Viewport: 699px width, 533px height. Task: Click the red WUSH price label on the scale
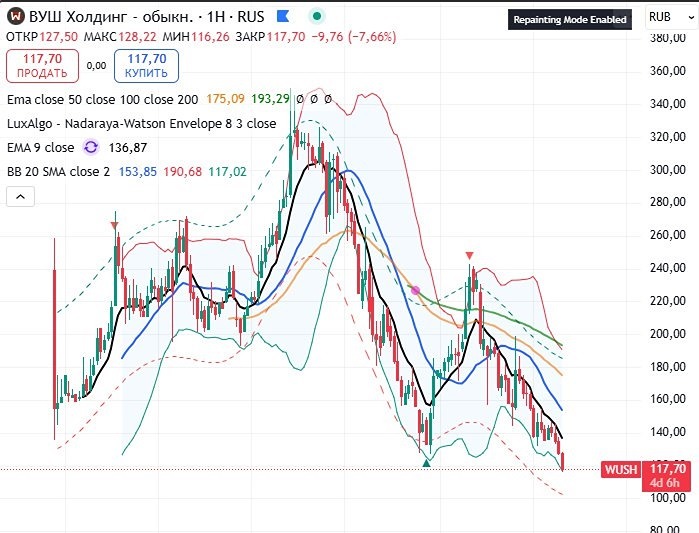coord(621,469)
